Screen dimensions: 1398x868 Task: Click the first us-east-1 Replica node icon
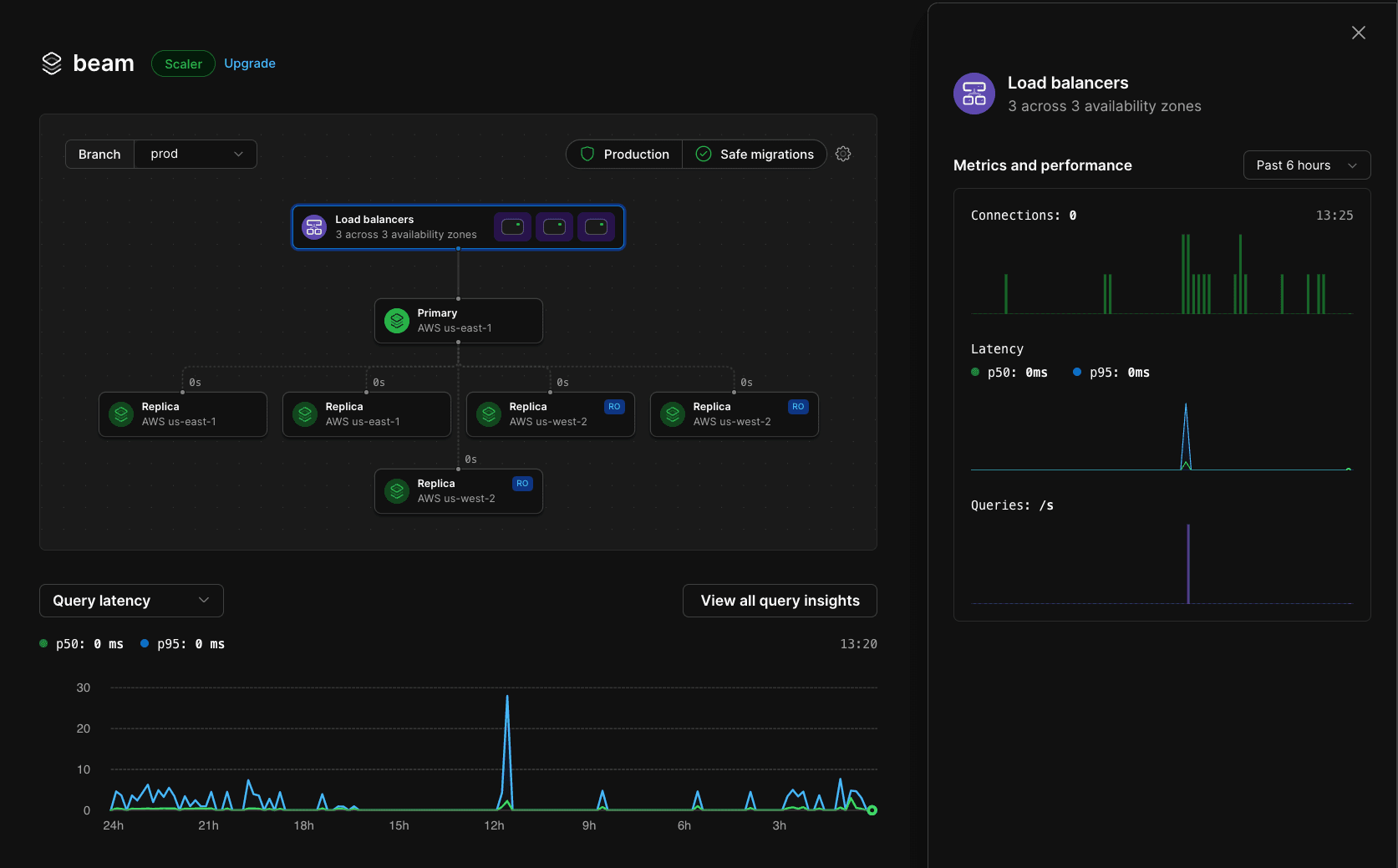point(121,414)
